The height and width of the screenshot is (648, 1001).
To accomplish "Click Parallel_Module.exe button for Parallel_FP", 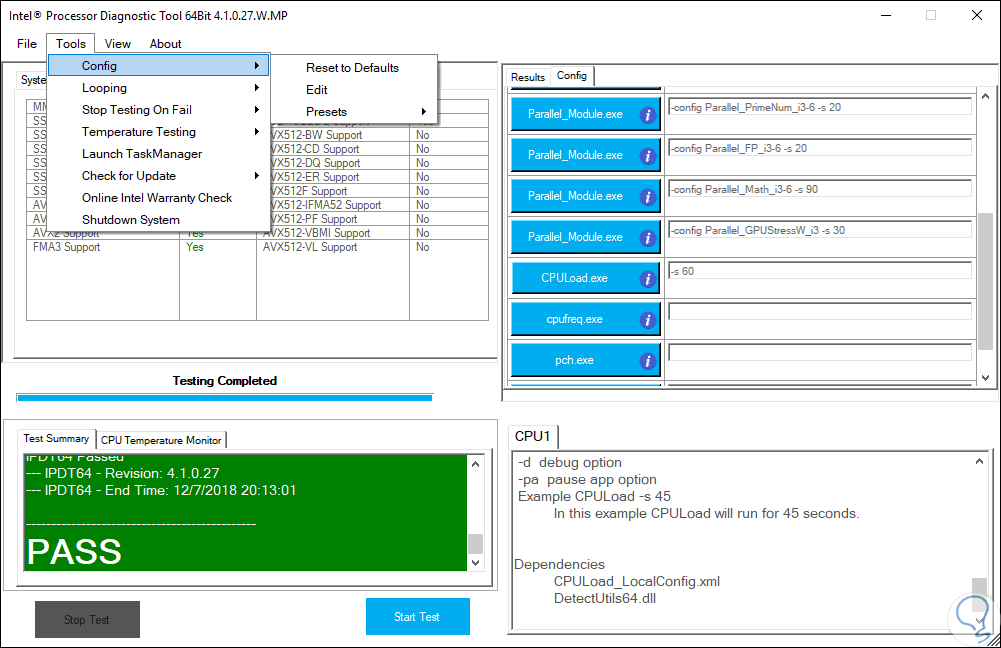I will coord(585,155).
